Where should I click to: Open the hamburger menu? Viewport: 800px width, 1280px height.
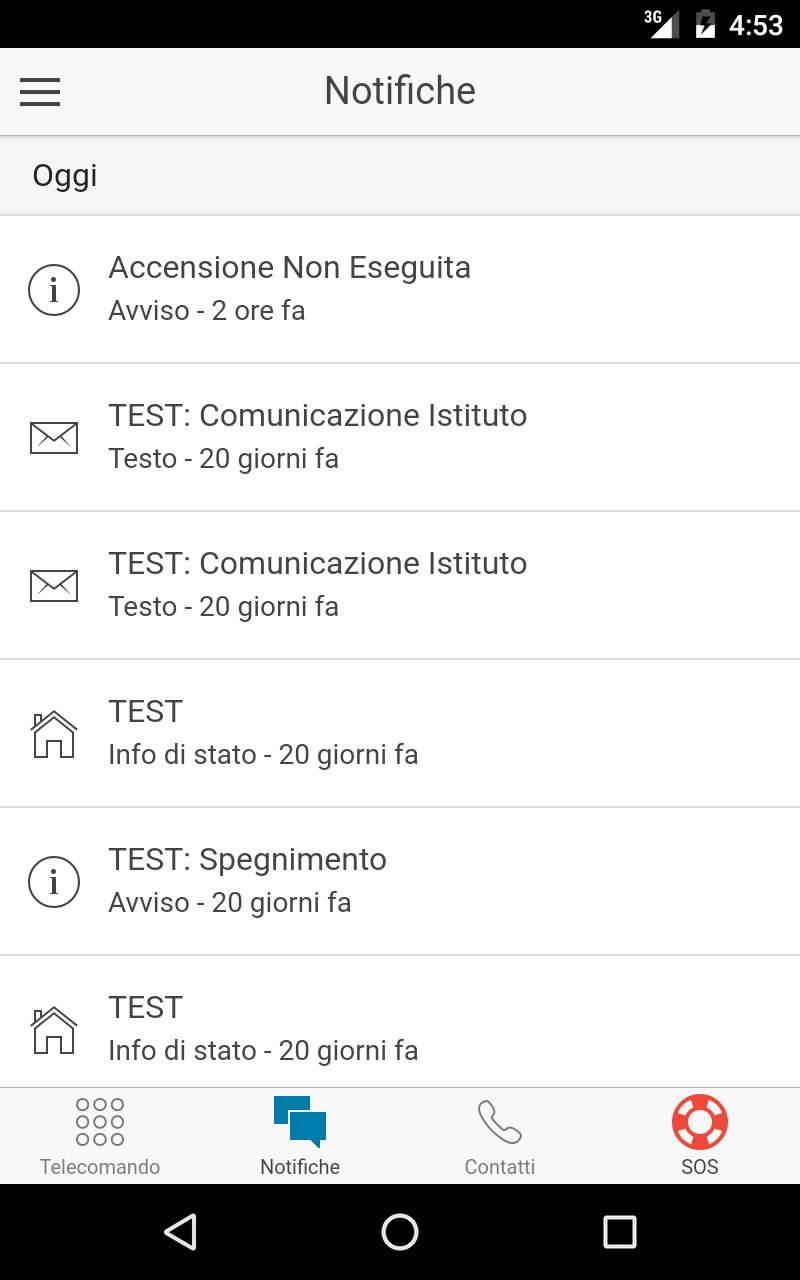pos(40,92)
